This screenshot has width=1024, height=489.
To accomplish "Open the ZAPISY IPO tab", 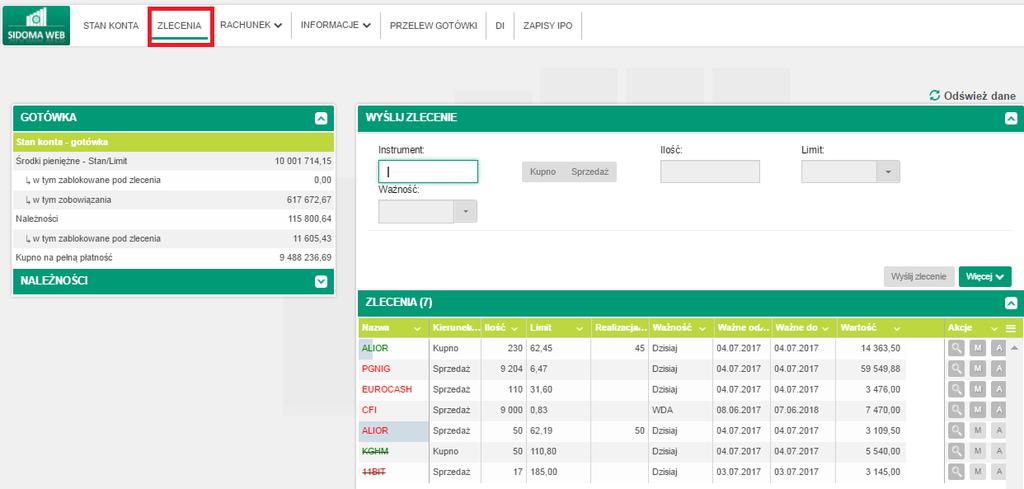I will coord(547,25).
